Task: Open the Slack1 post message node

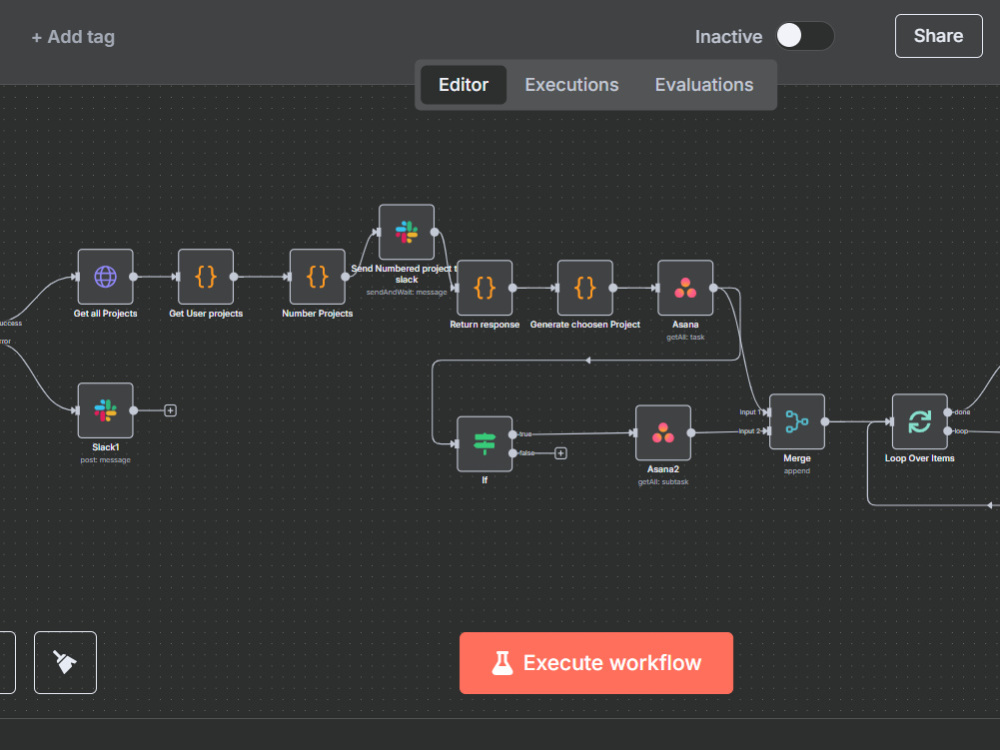Action: coord(105,411)
